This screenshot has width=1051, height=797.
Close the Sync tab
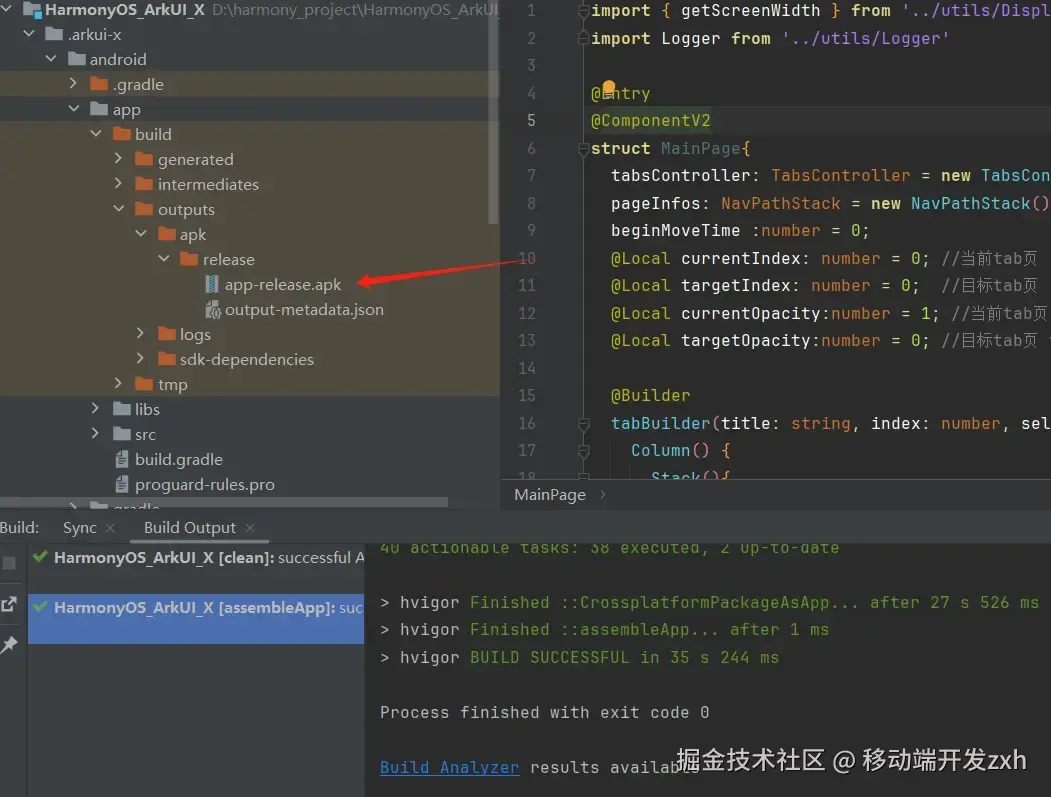pyautogui.click(x=110, y=528)
